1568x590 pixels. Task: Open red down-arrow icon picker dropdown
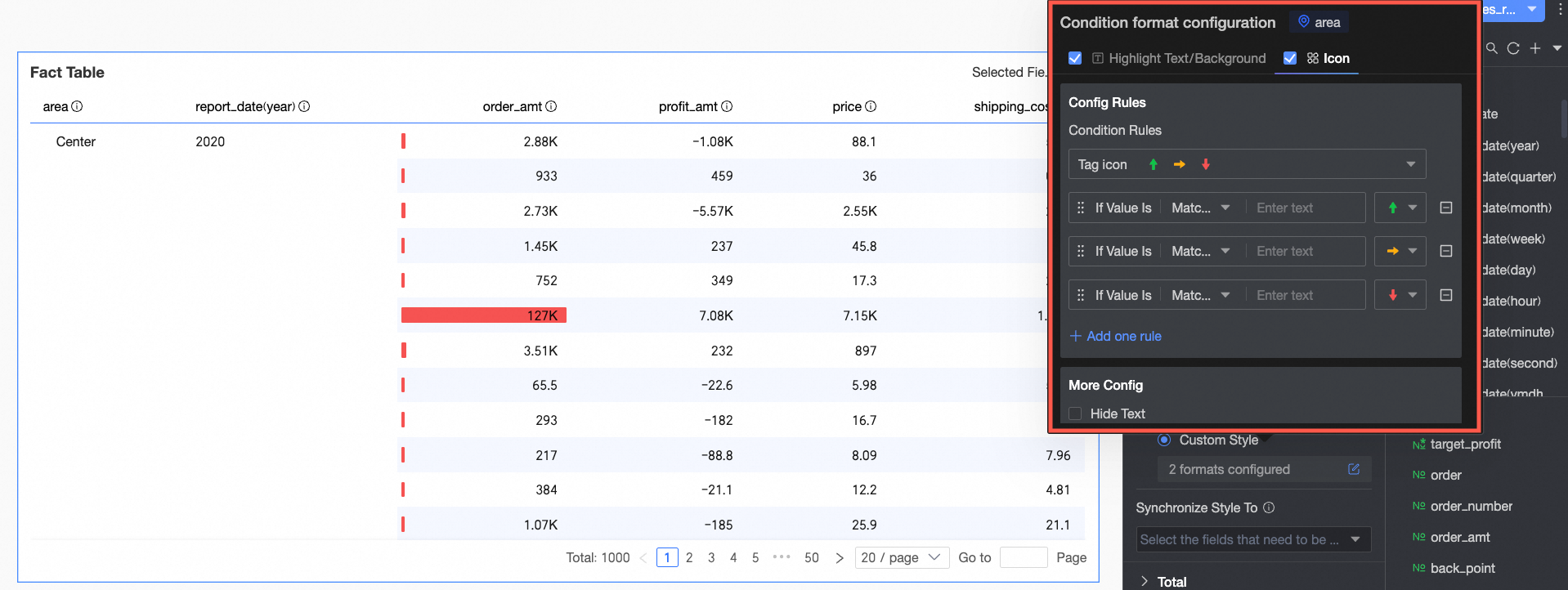click(x=1400, y=295)
